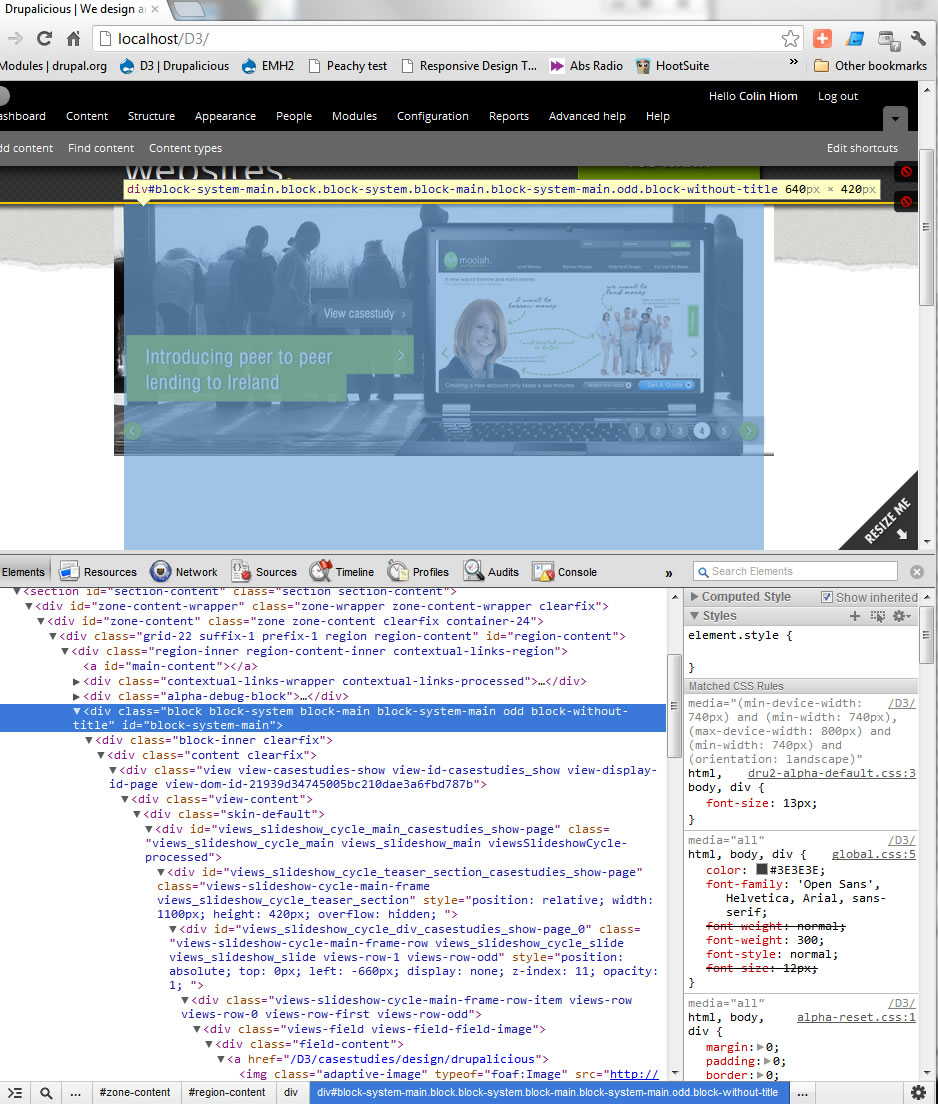Show hidden bookmarks chevron
This screenshot has height=1104, width=938.
(x=794, y=63)
